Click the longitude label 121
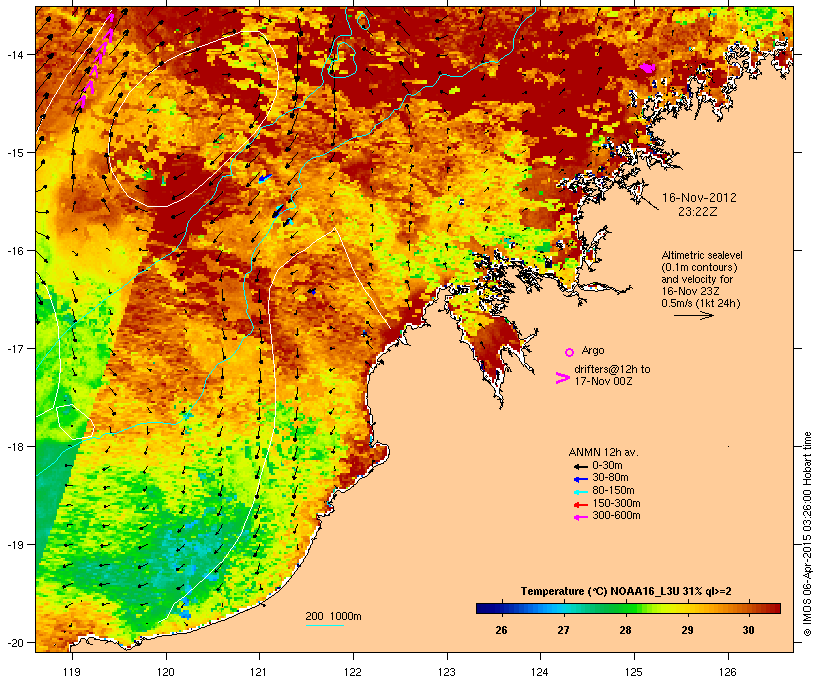 coord(259,673)
